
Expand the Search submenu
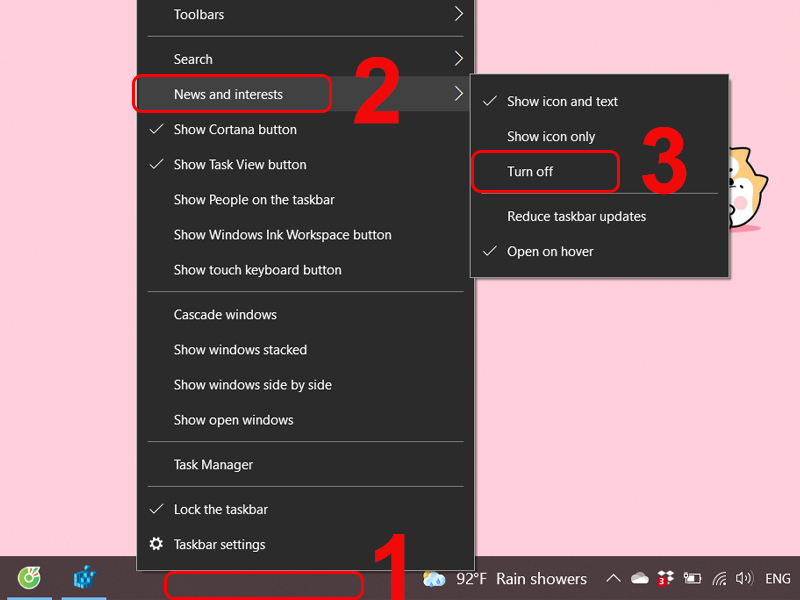coord(306,59)
